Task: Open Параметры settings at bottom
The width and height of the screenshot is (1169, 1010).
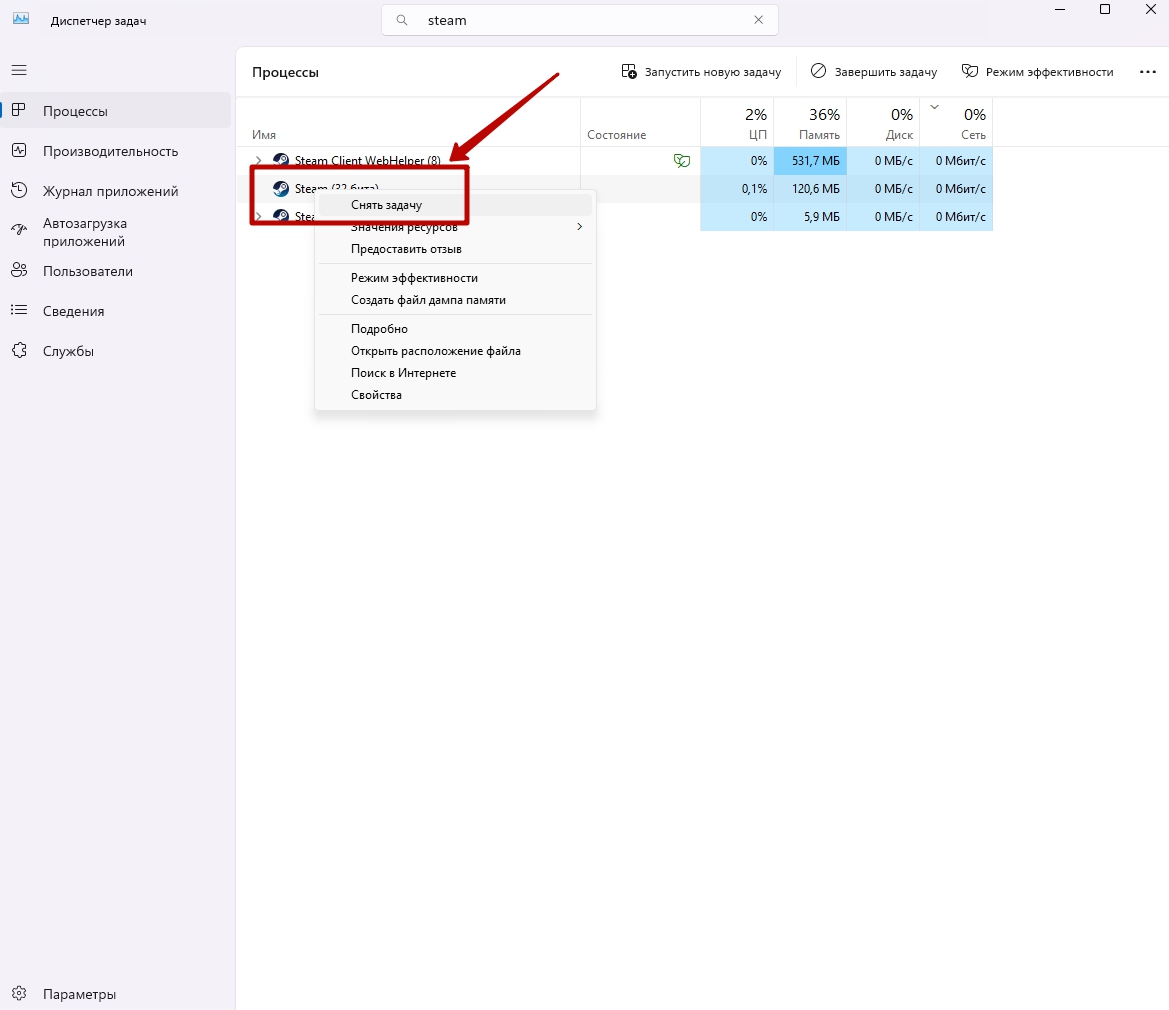Action: point(116,994)
